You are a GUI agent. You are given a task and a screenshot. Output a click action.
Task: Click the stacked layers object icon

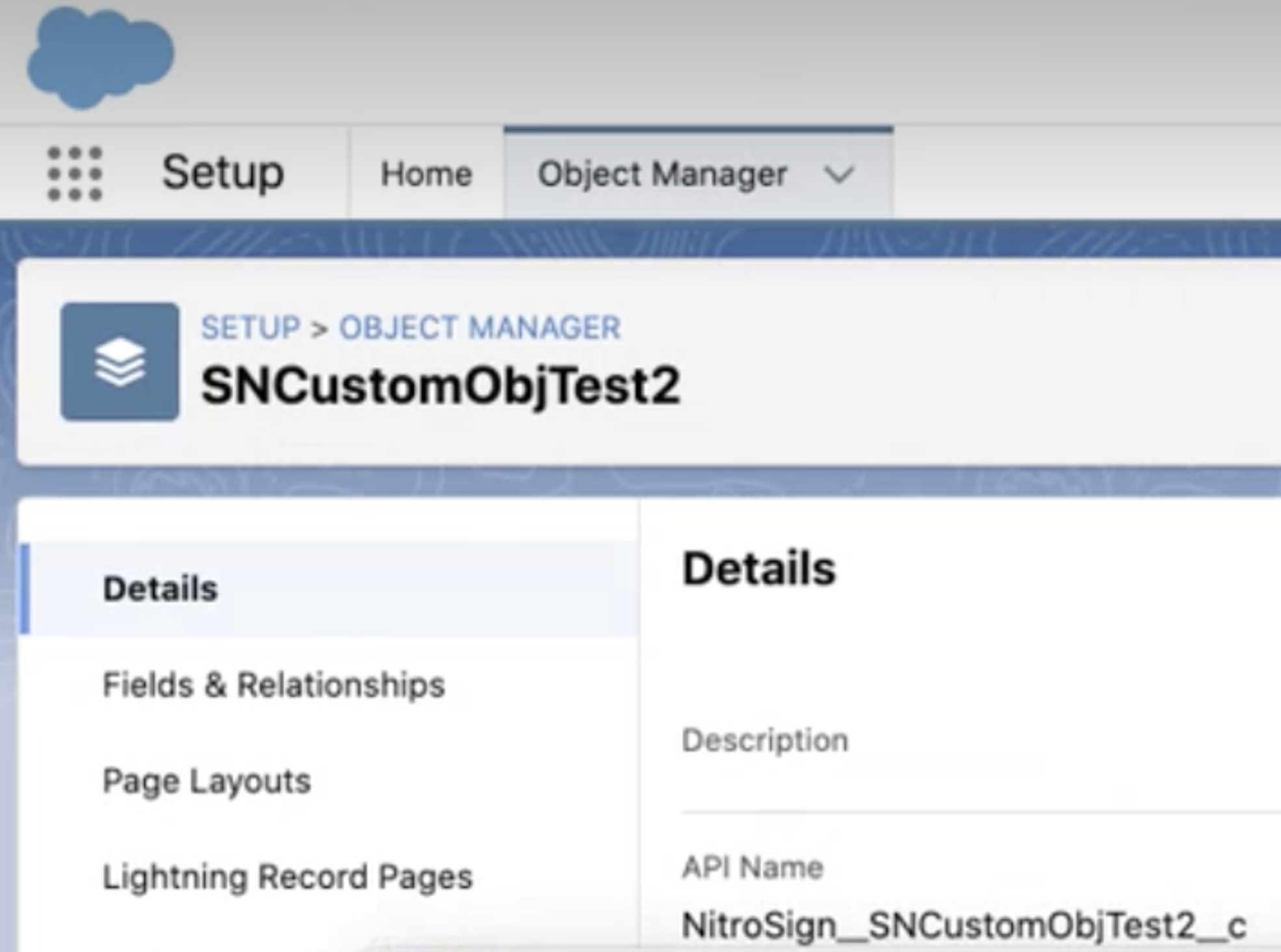tap(120, 362)
